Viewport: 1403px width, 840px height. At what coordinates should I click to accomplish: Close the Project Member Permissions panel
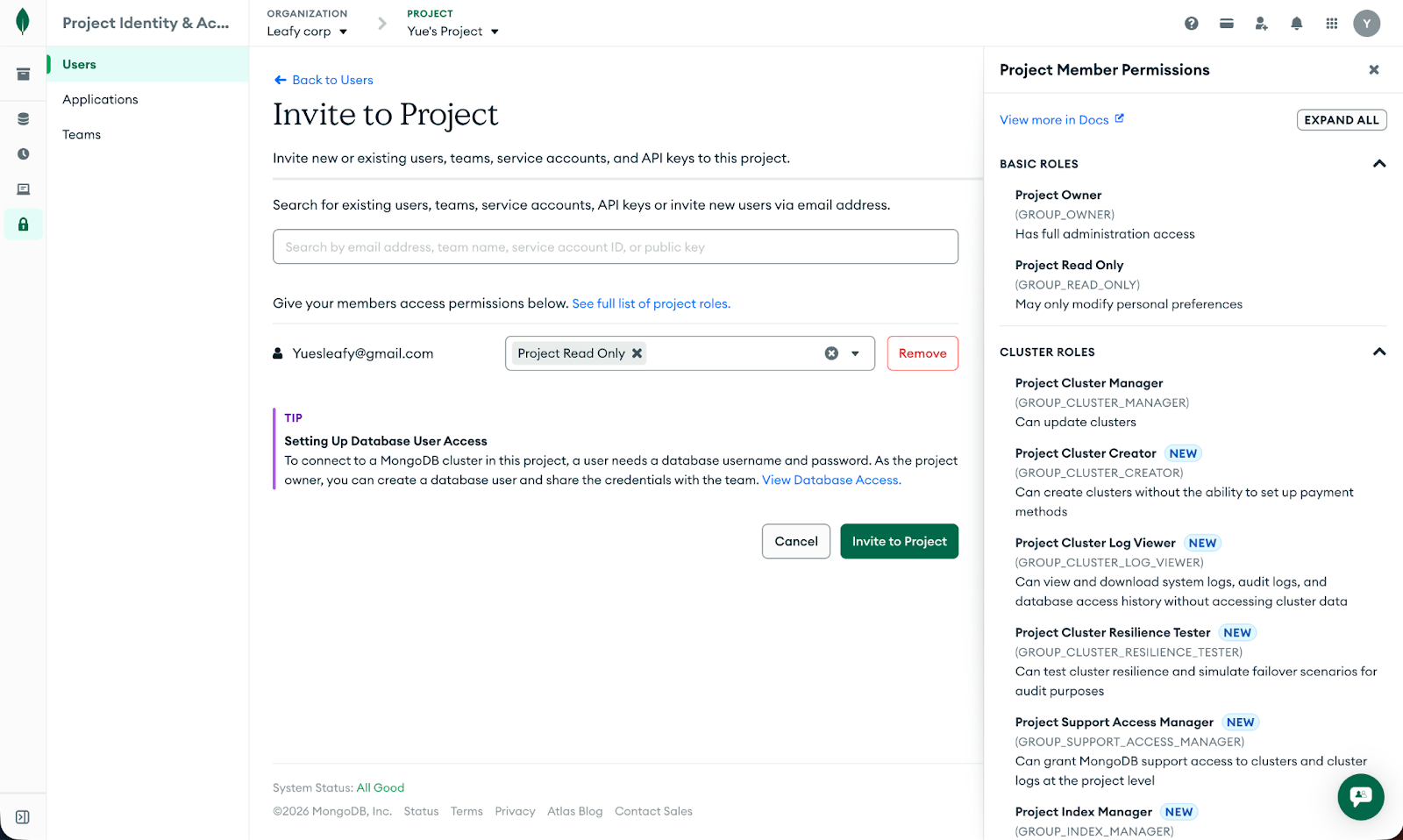1374,70
